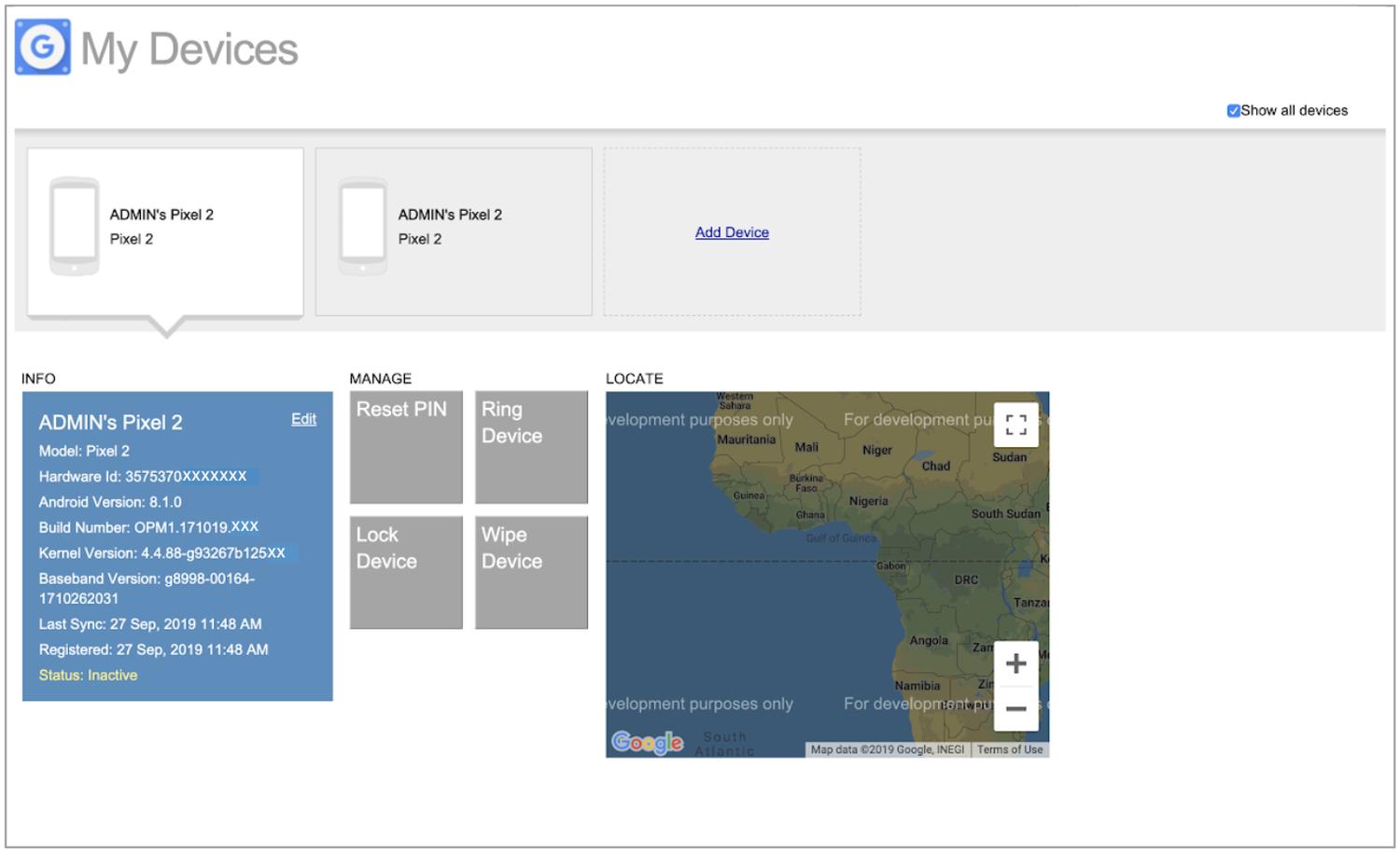Screen dimensions: 1400x852
Task: Open the Add Device link
Action: click(732, 232)
